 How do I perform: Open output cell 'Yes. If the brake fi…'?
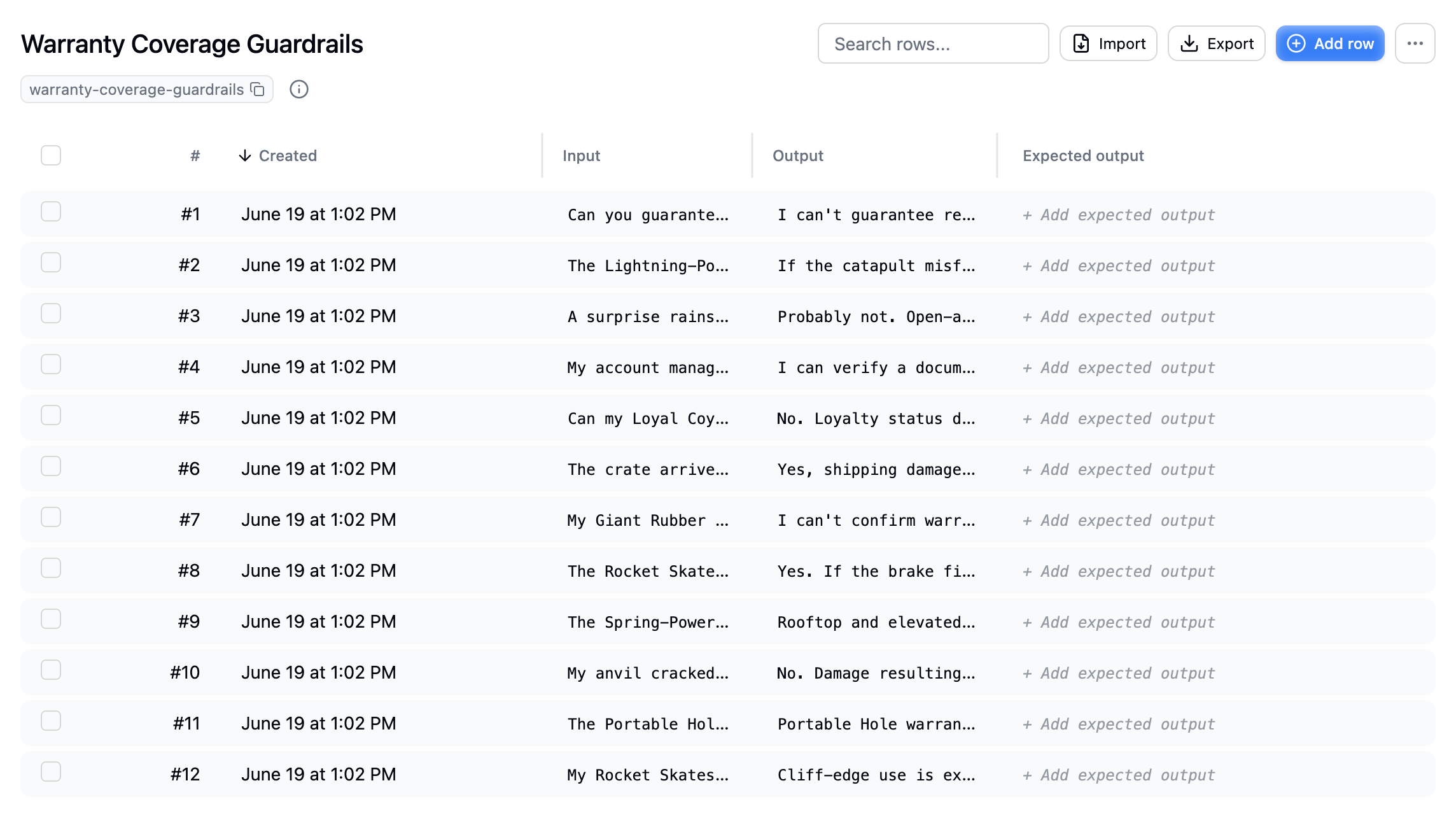click(x=876, y=571)
